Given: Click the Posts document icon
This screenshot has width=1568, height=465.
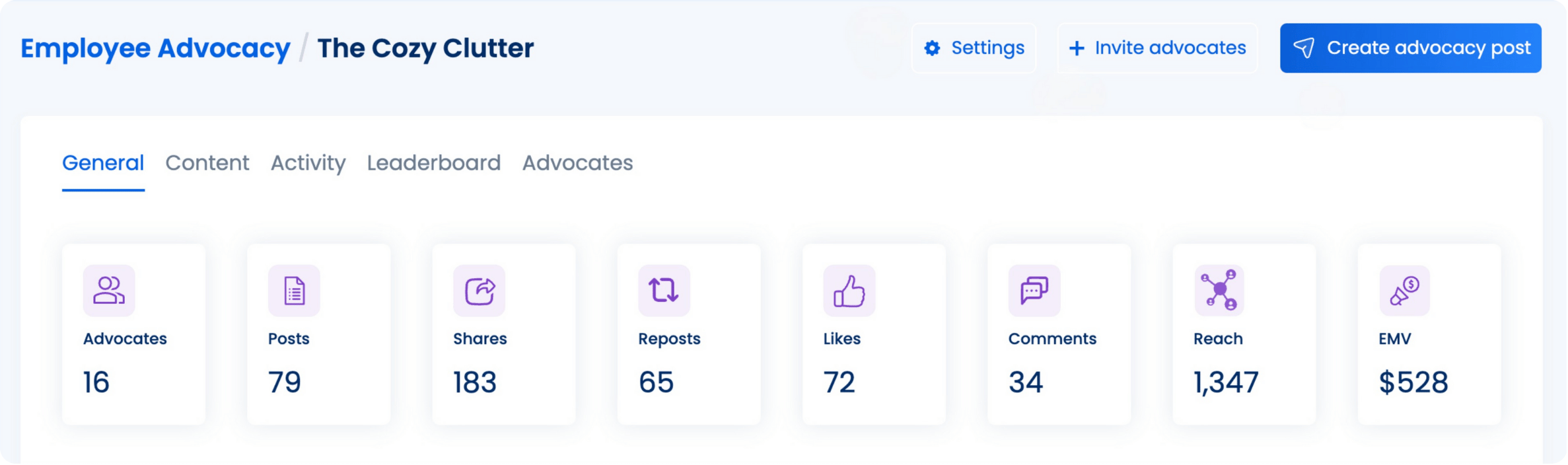Looking at the screenshot, I should coord(294,291).
